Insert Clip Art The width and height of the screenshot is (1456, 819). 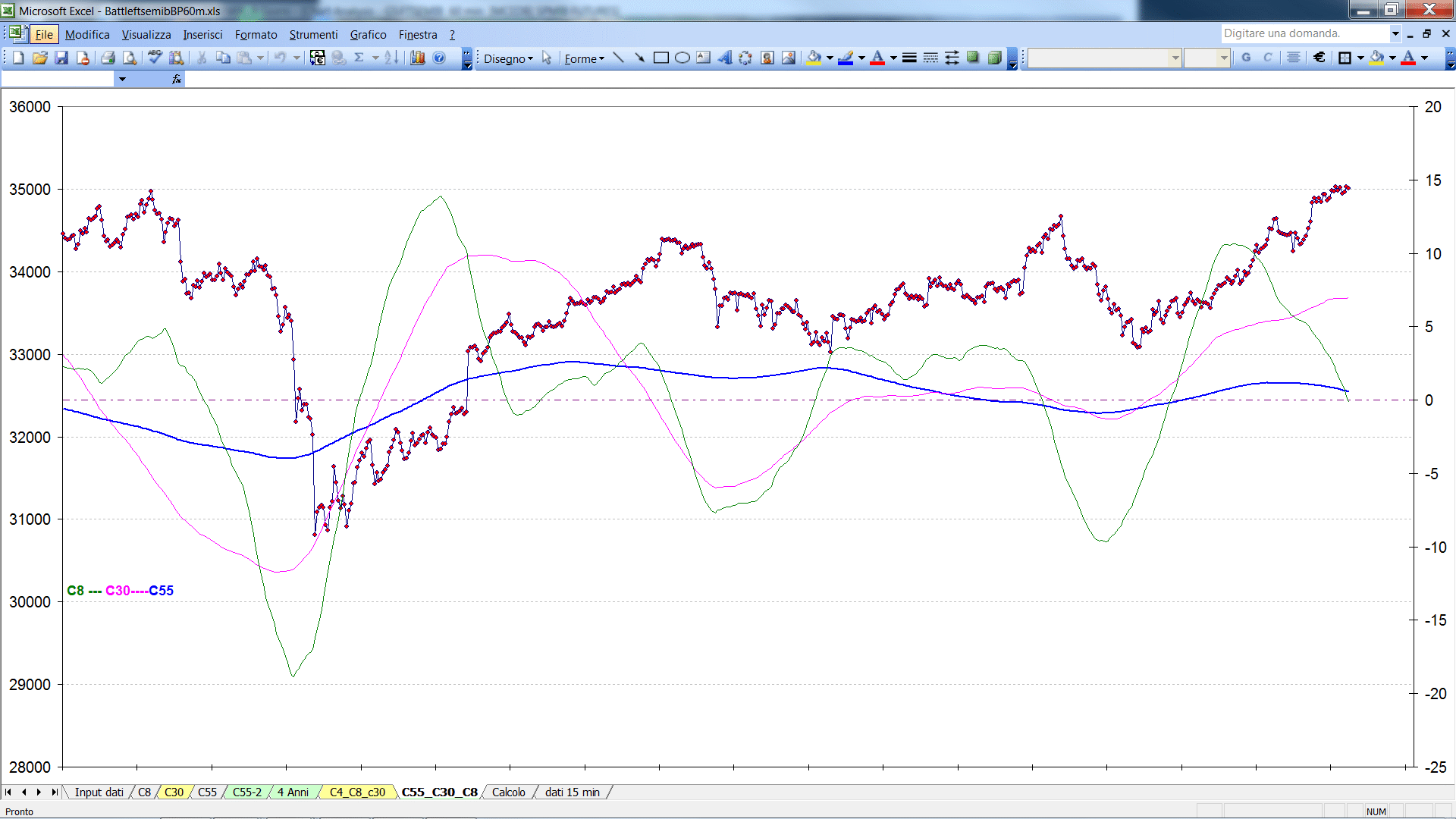pyautogui.click(x=767, y=58)
